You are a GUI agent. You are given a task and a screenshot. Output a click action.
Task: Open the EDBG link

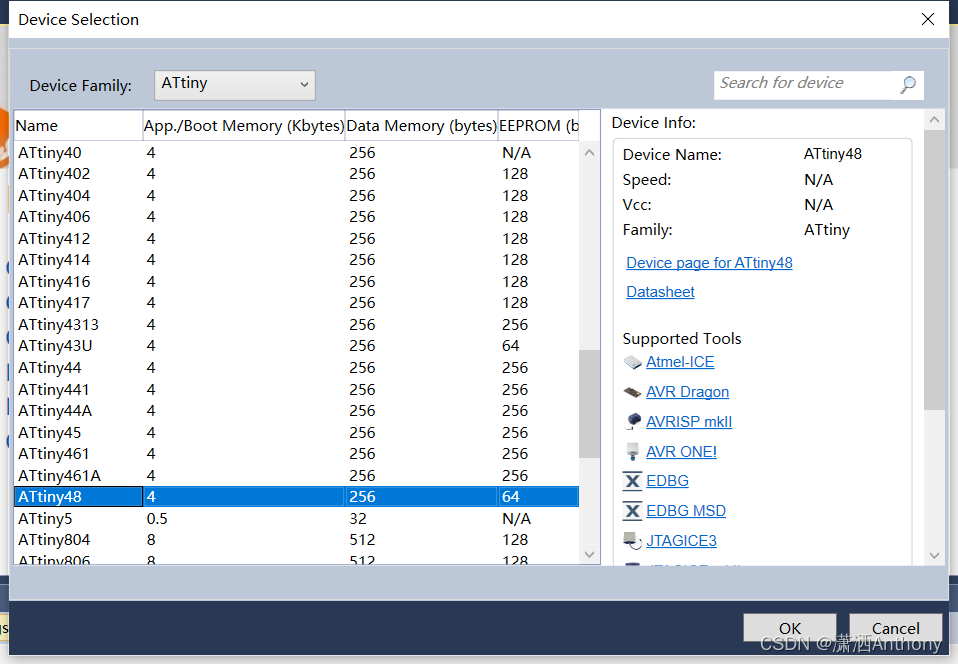tap(667, 481)
